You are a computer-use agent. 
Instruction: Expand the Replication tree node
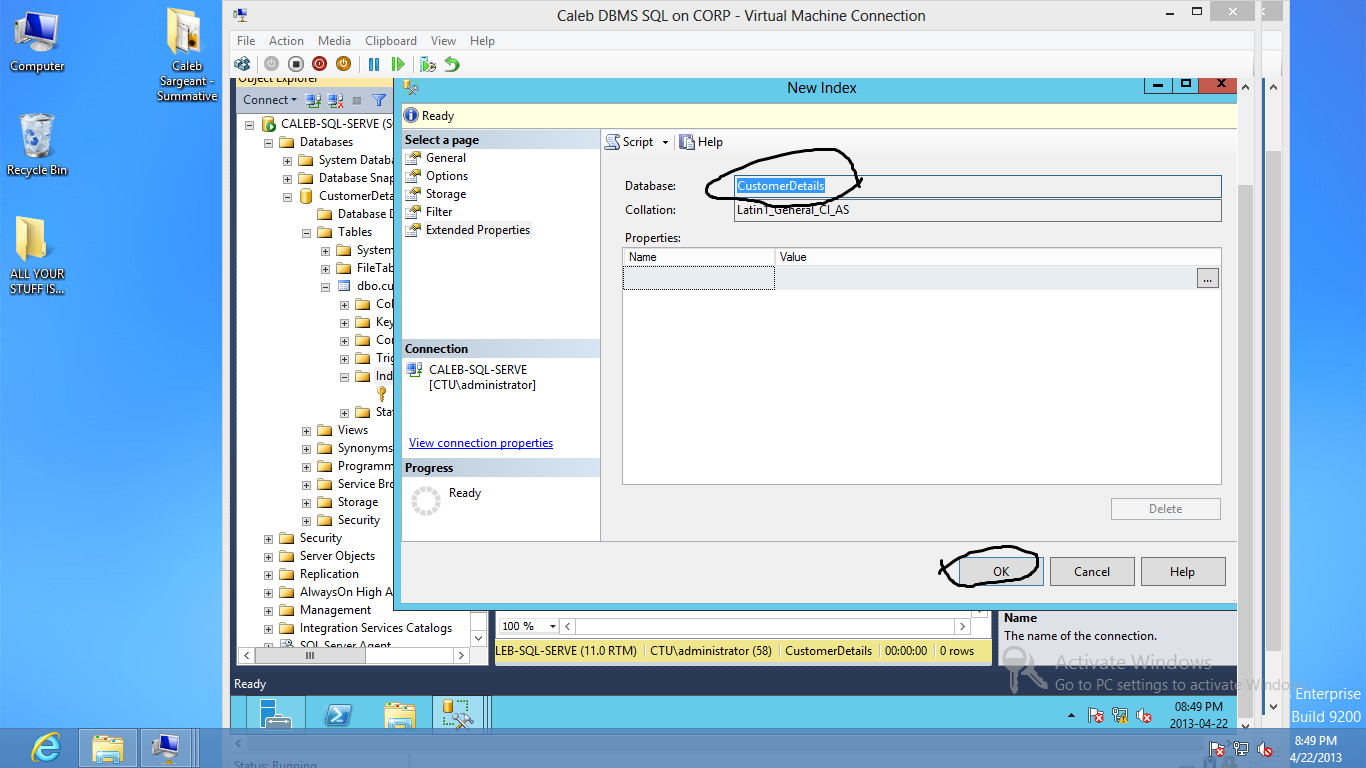(x=268, y=574)
